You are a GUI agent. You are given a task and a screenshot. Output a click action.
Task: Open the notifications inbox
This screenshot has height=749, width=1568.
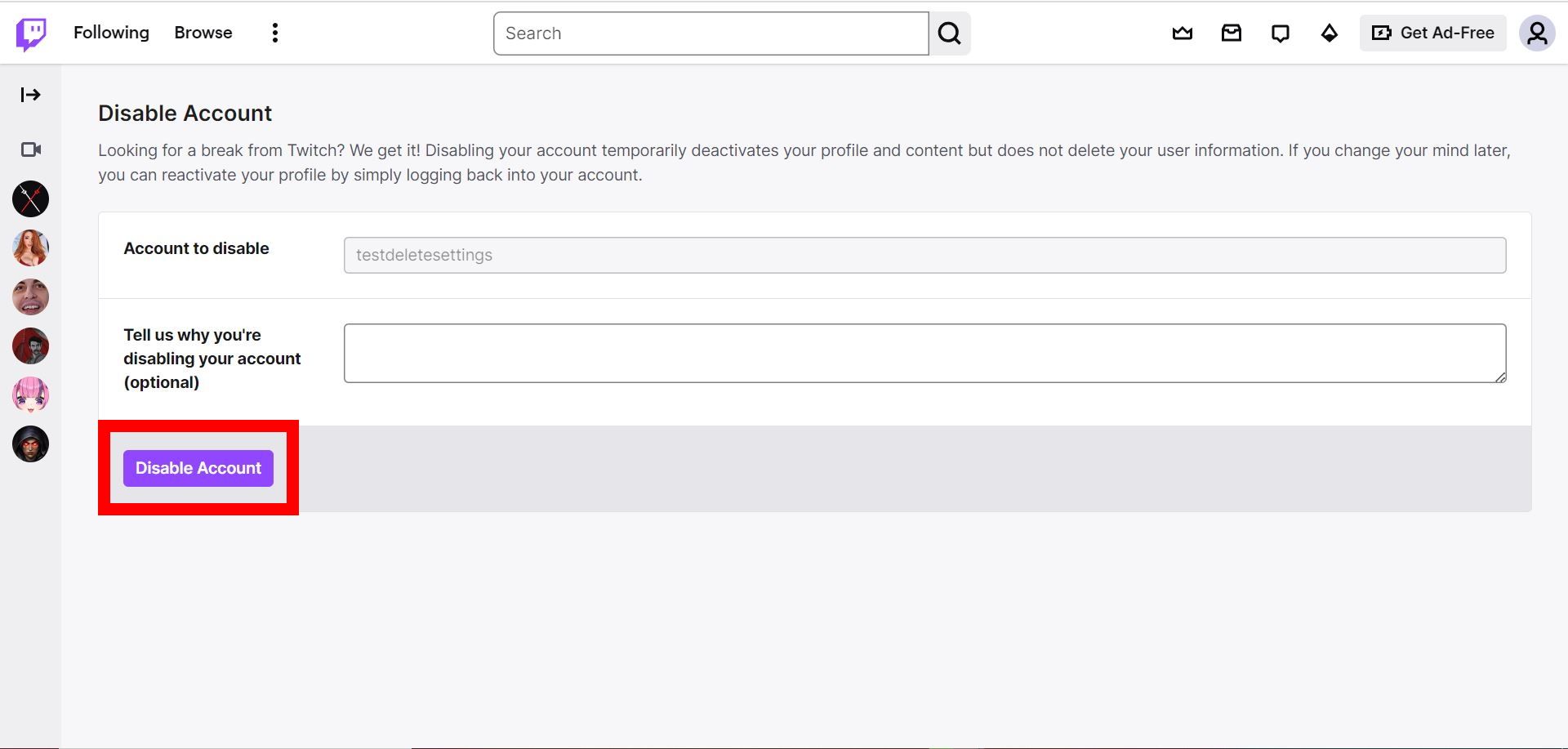[1231, 33]
